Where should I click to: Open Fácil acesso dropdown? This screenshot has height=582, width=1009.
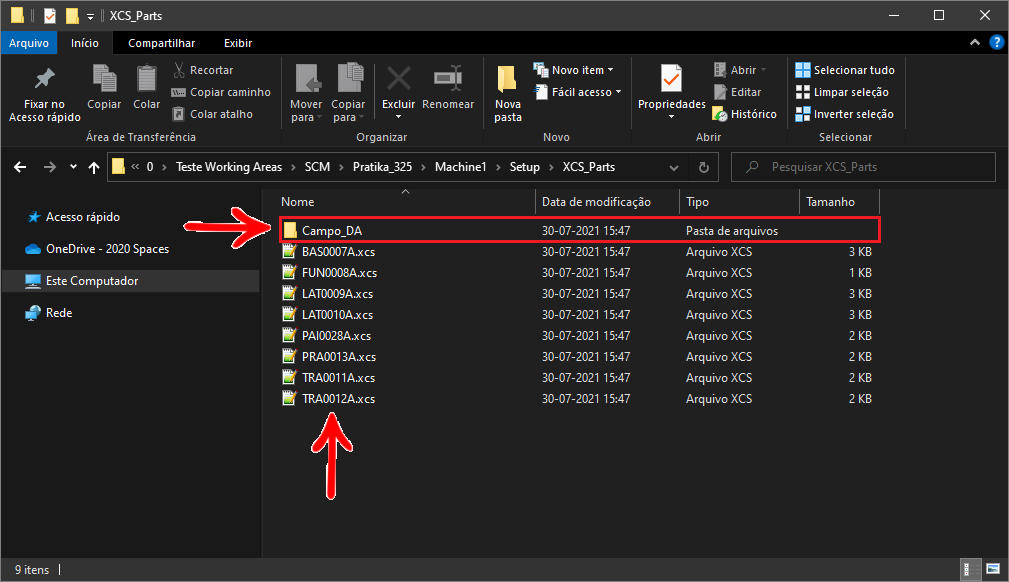coord(577,92)
